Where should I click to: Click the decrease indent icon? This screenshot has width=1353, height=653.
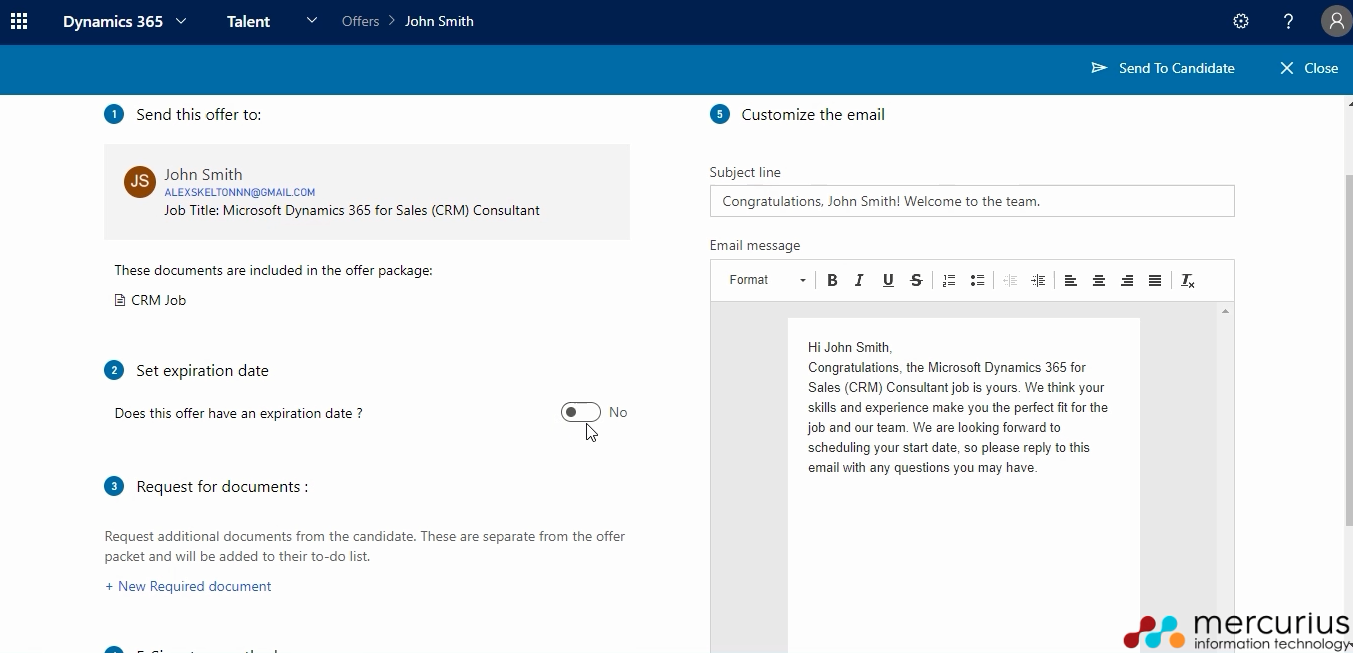tap(1010, 281)
